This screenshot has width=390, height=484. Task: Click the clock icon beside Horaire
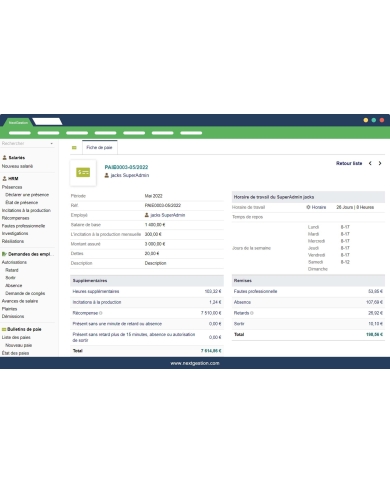(308, 207)
